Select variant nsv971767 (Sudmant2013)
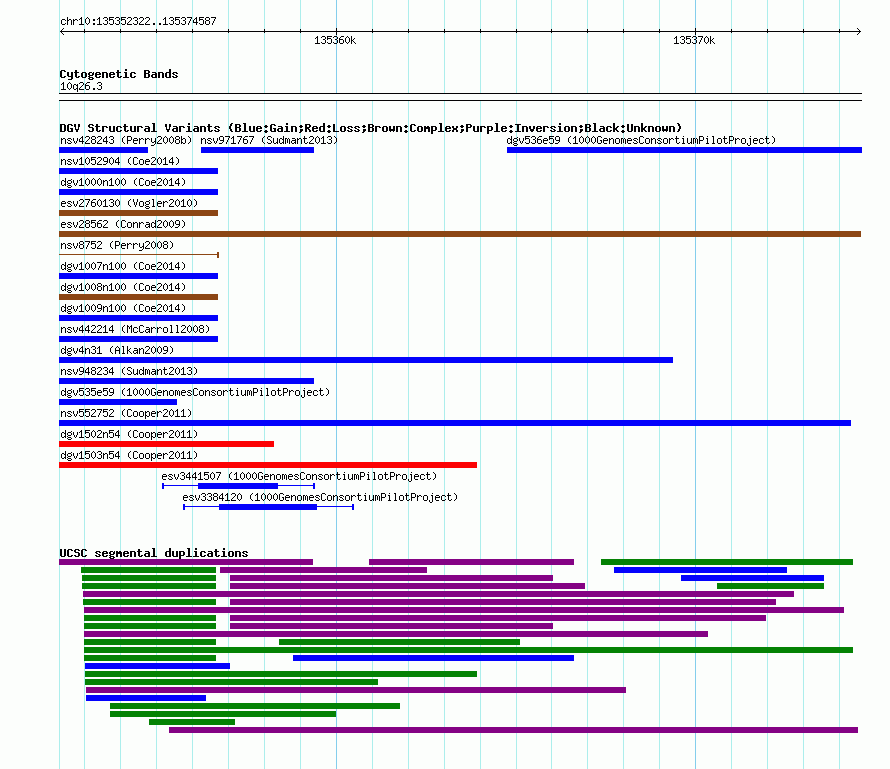This screenshot has width=890, height=769. (x=268, y=140)
